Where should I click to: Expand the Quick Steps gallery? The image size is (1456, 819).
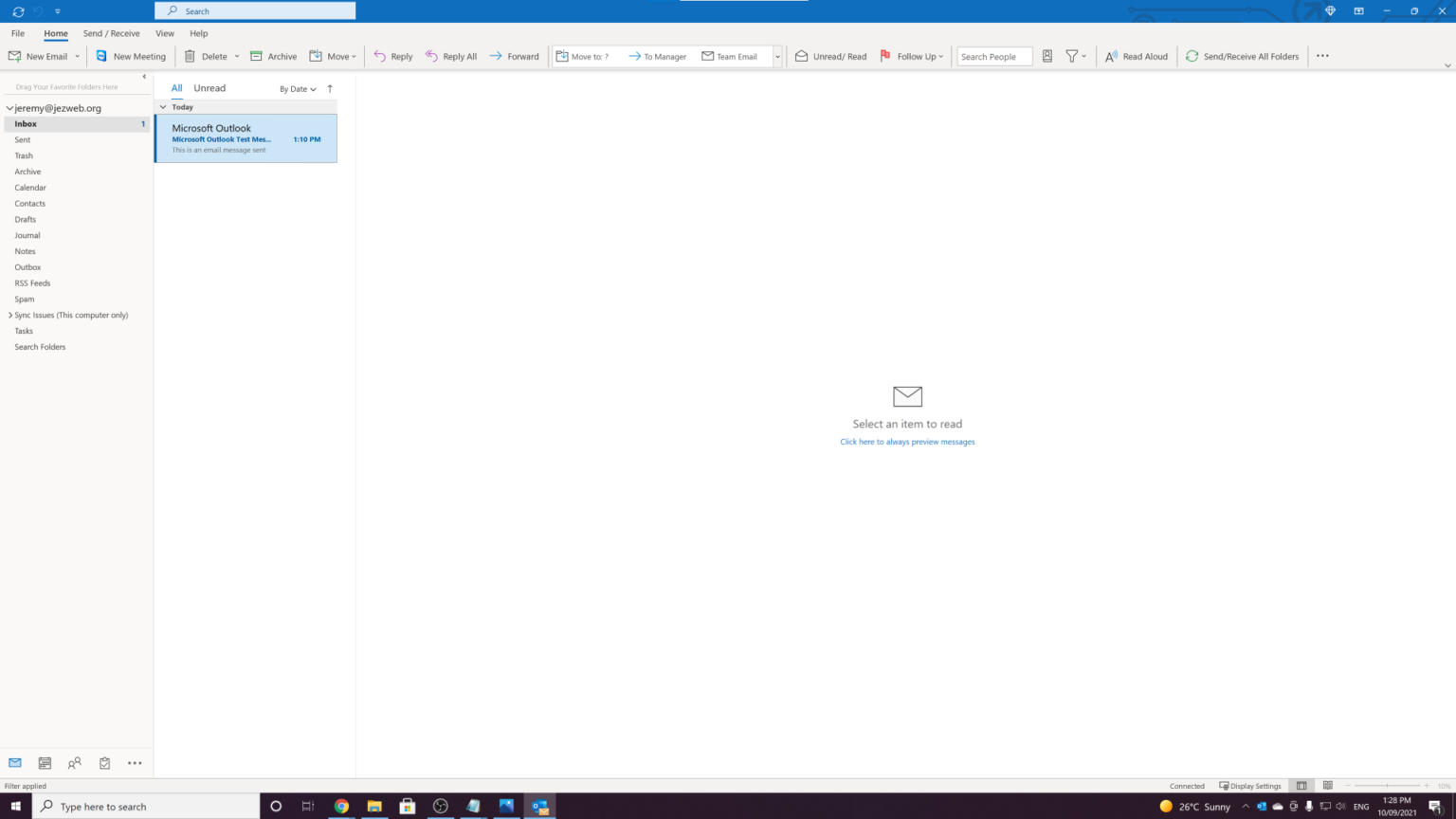[777, 56]
